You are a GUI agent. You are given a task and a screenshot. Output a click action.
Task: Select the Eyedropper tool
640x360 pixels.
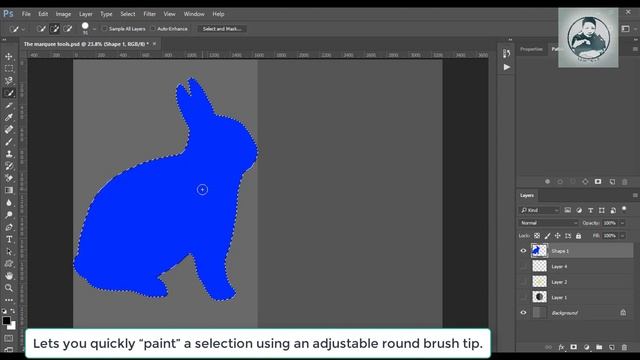[x=9, y=118]
